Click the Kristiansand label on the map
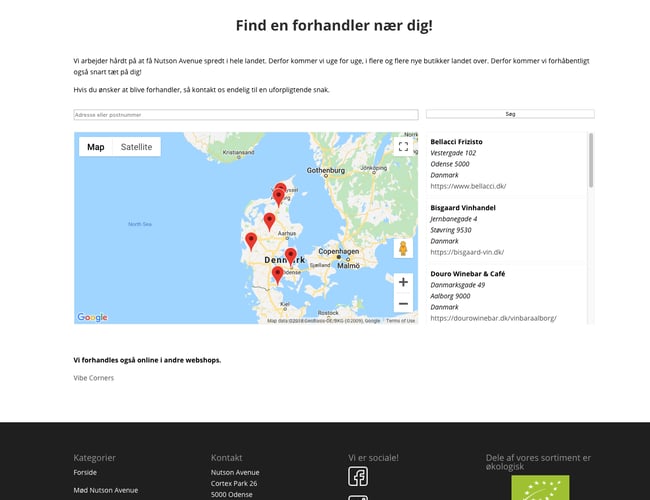The image size is (650, 500). click(238, 152)
